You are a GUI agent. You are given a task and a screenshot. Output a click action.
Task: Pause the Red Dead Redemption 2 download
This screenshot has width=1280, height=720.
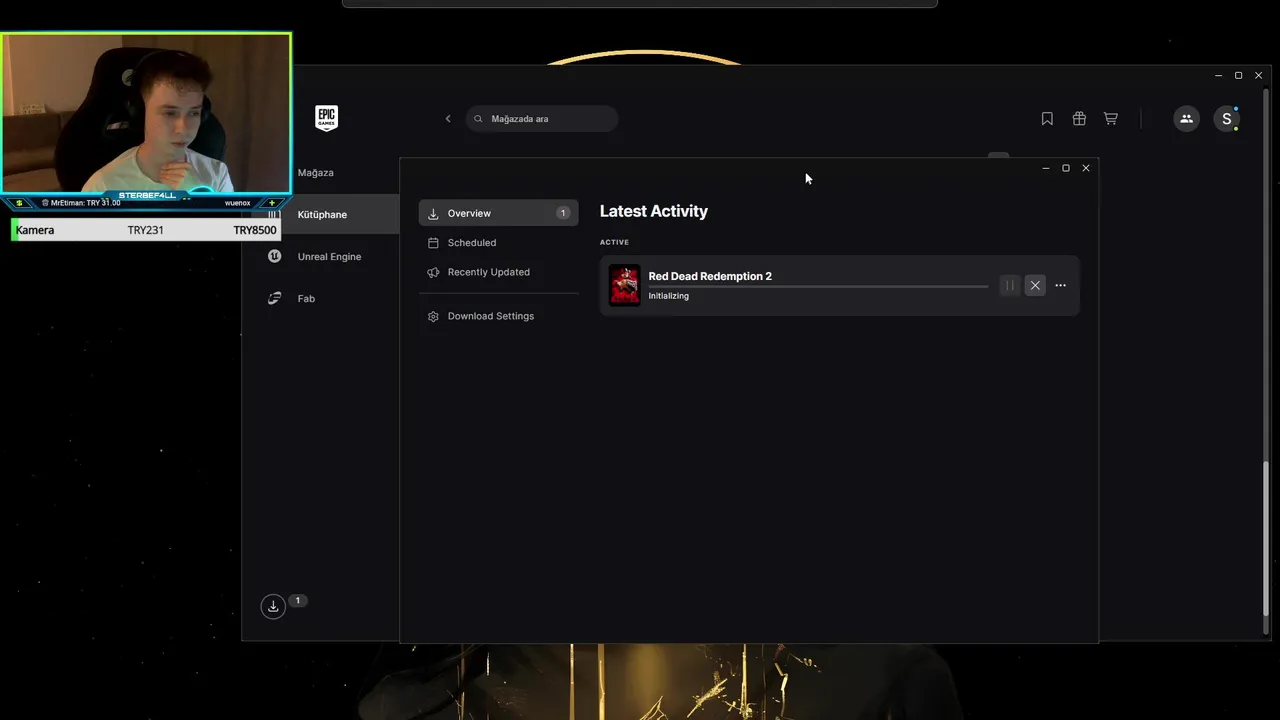click(x=1009, y=286)
